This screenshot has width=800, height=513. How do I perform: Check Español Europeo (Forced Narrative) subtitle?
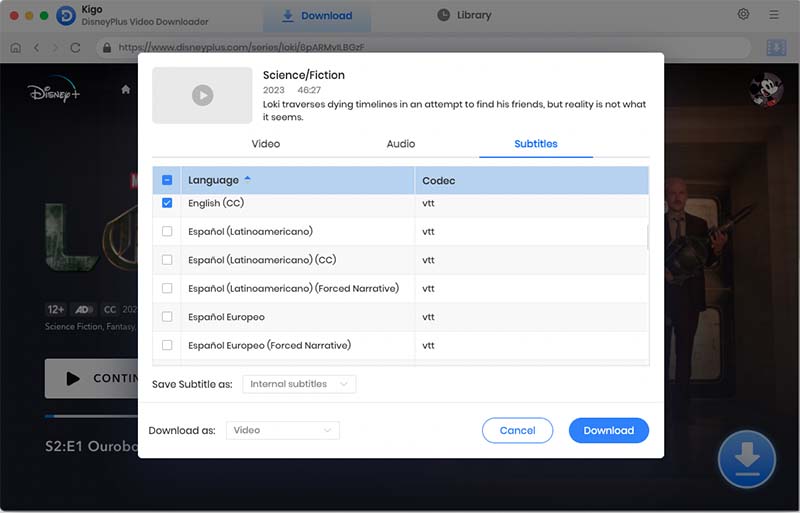click(x=167, y=345)
